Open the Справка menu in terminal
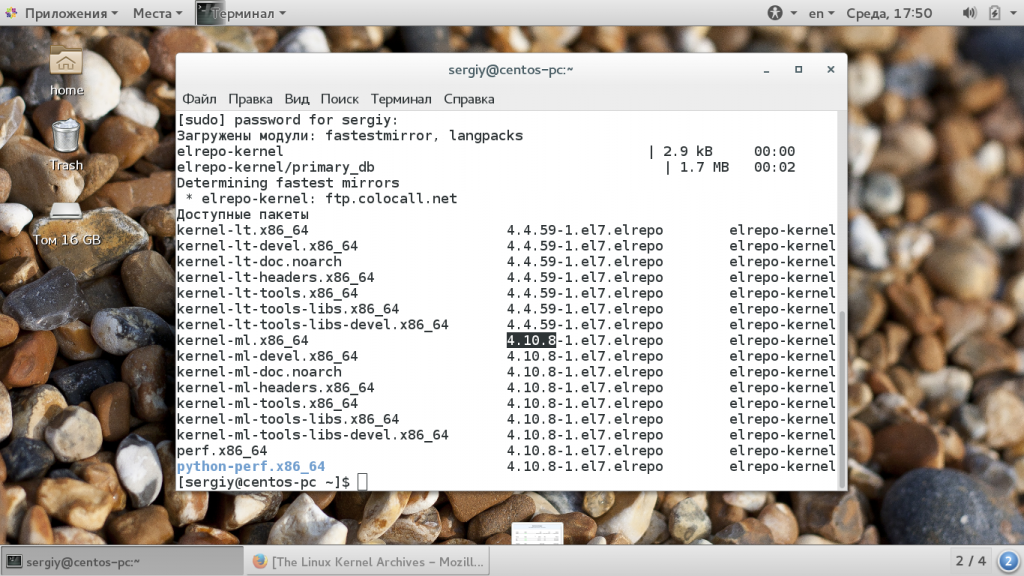This screenshot has height=576, width=1024. (468, 99)
